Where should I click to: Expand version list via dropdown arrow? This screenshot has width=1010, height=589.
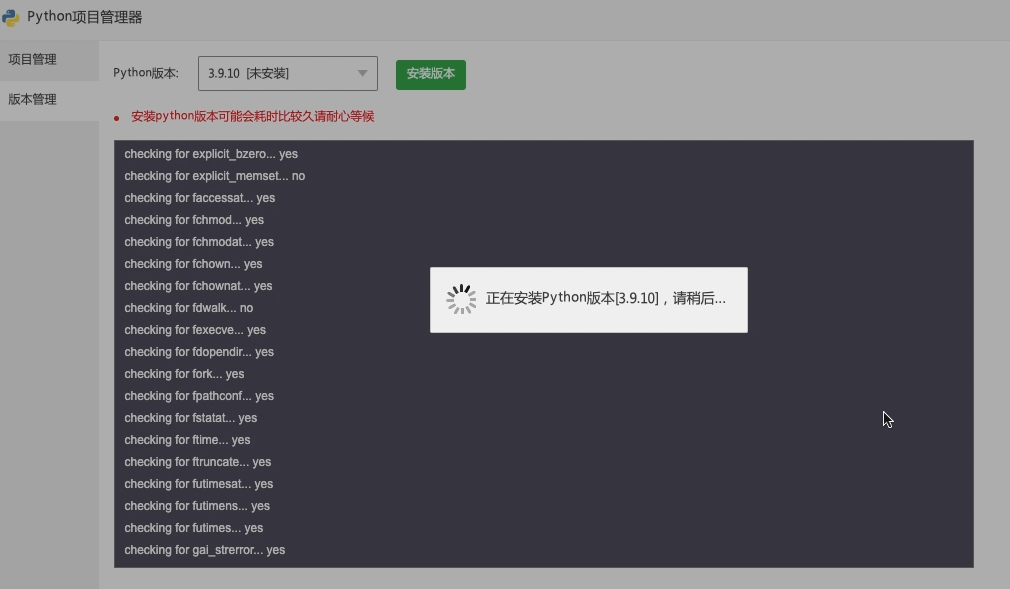tap(363, 73)
